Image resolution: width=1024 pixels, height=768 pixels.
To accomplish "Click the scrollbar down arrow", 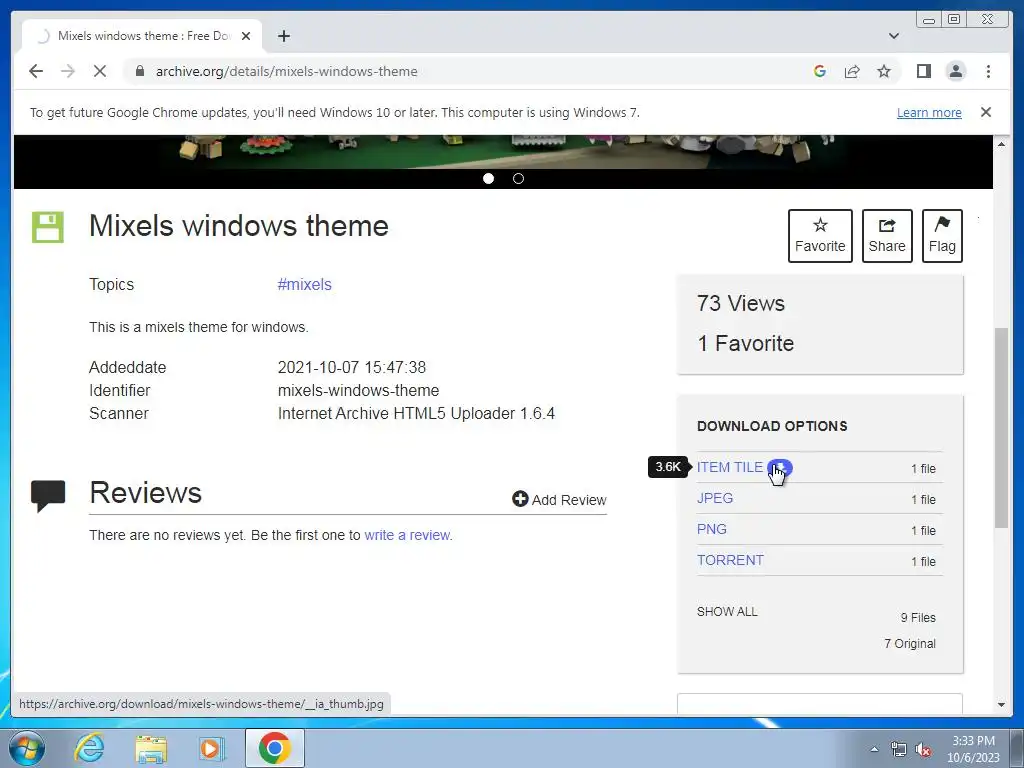I will click(1001, 705).
